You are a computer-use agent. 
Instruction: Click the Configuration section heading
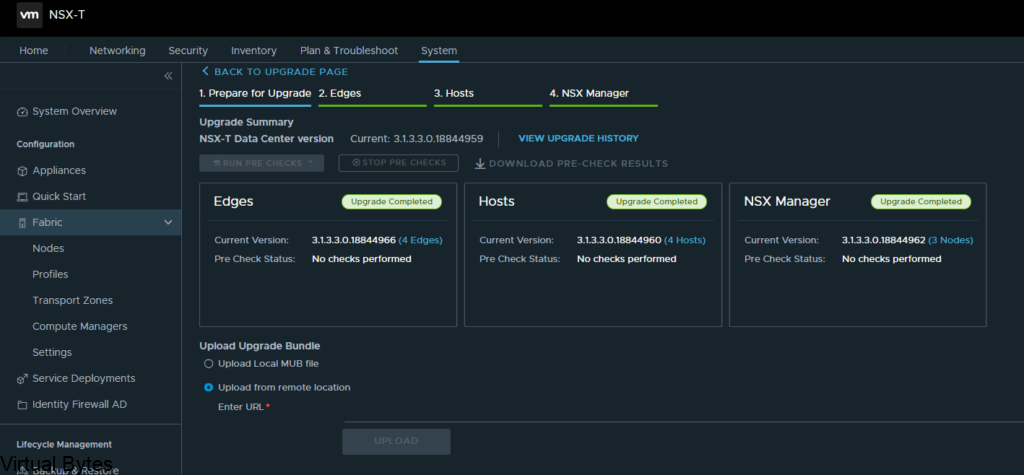coord(45,144)
